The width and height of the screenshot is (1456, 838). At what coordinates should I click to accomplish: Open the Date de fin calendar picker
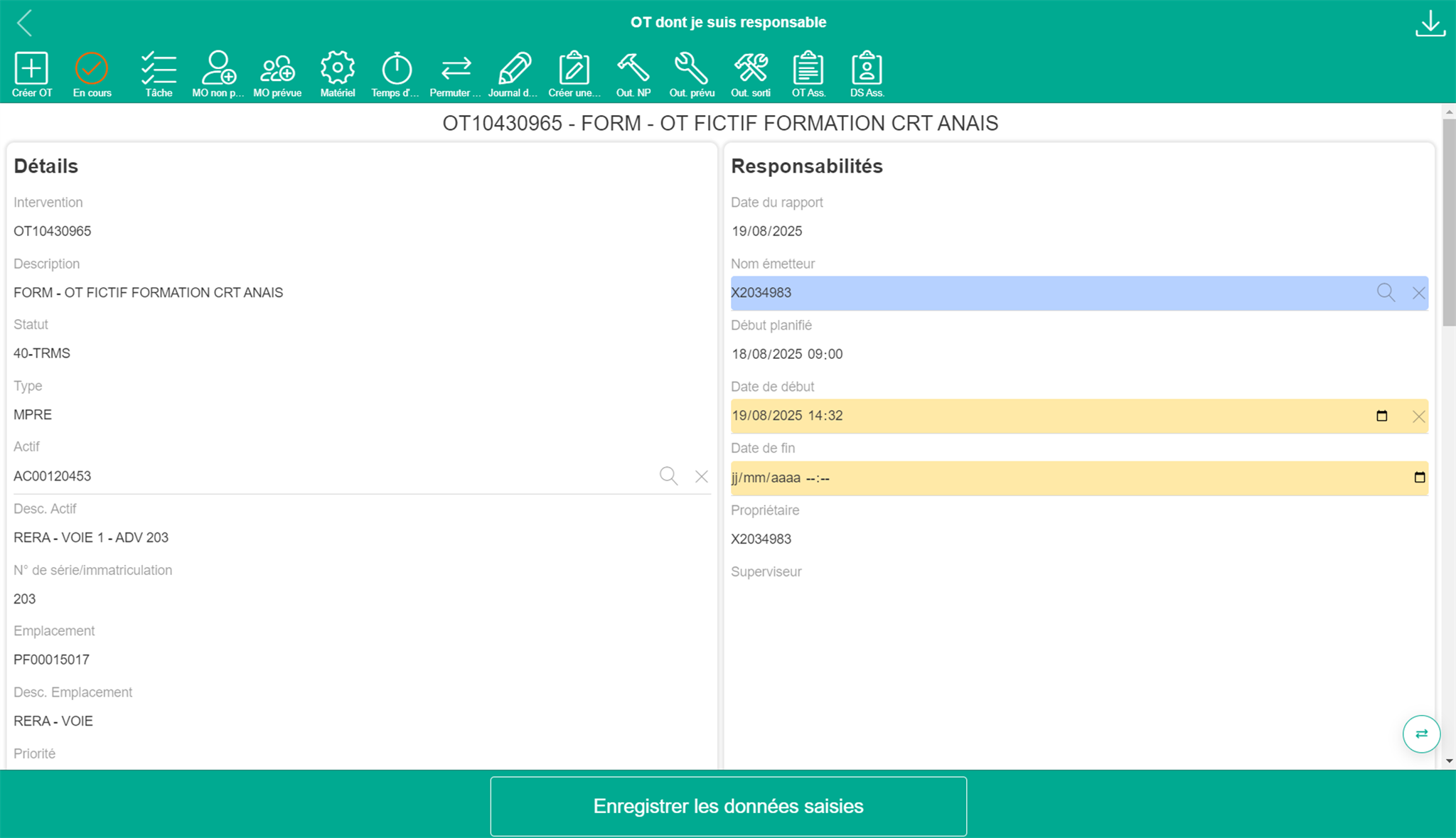[x=1419, y=478]
